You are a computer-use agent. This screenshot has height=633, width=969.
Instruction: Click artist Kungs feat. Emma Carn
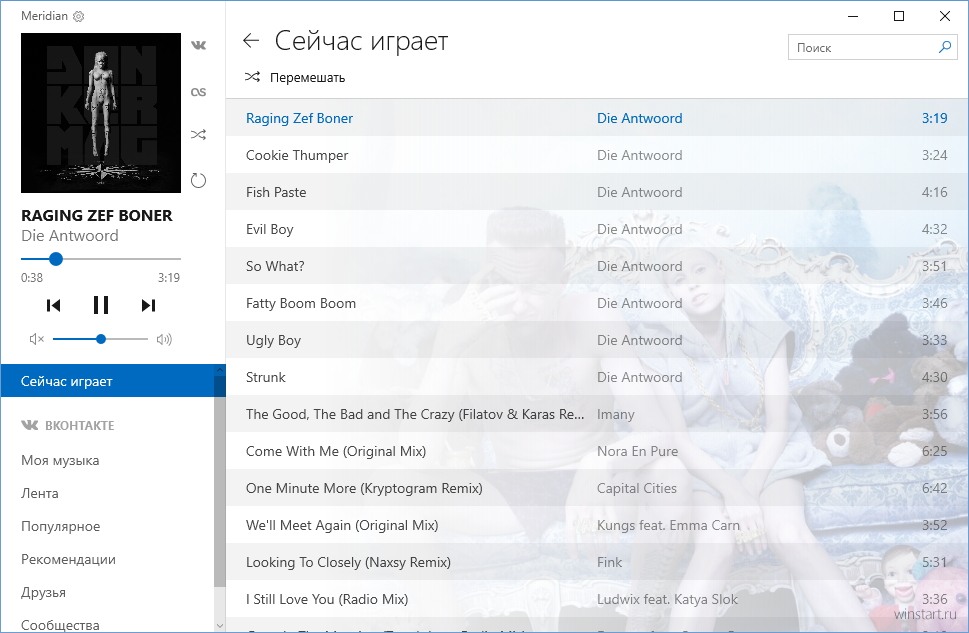pos(668,525)
